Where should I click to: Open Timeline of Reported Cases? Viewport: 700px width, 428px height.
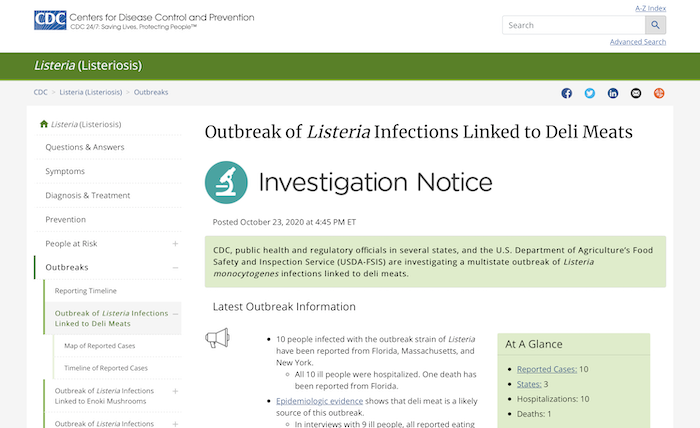tap(106, 368)
